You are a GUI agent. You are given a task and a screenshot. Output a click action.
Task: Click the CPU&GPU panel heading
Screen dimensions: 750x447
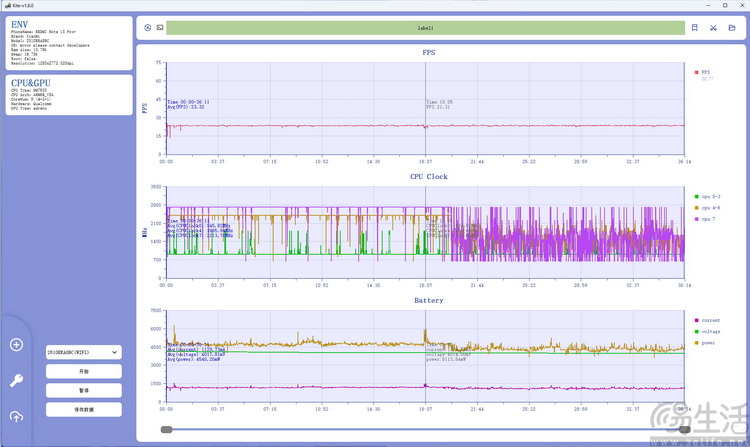pyautogui.click(x=31, y=83)
